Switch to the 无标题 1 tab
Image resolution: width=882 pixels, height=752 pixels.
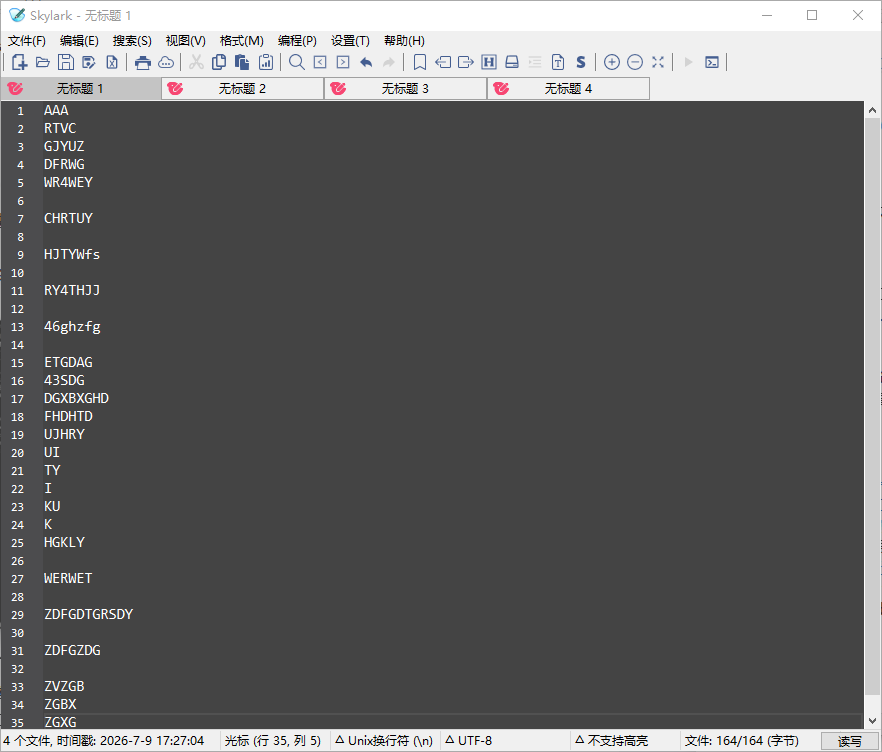pos(81,88)
